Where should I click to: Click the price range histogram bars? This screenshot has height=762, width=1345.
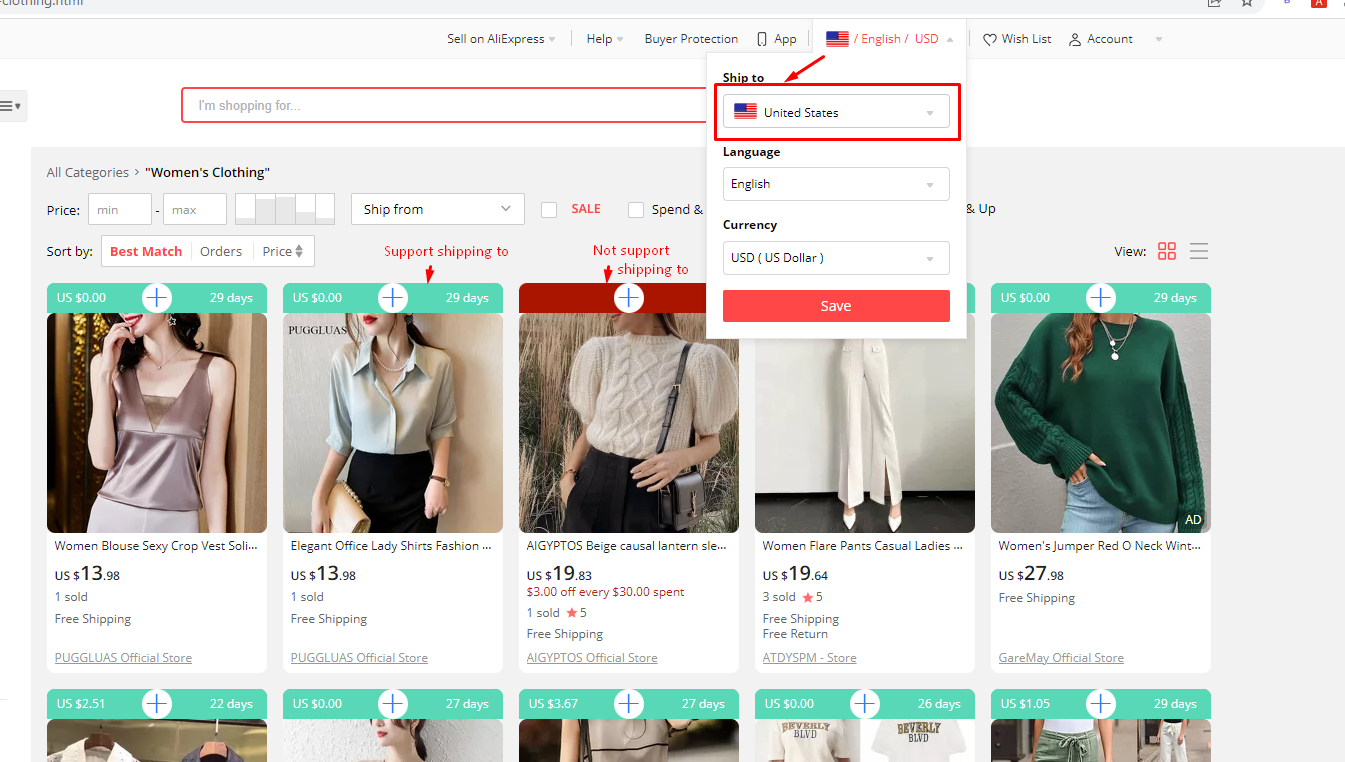click(285, 209)
